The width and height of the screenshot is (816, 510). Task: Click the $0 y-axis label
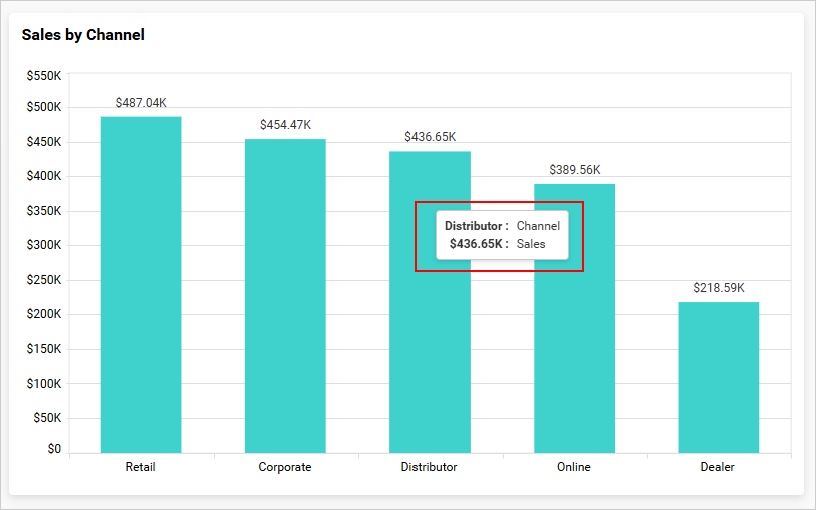click(53, 449)
